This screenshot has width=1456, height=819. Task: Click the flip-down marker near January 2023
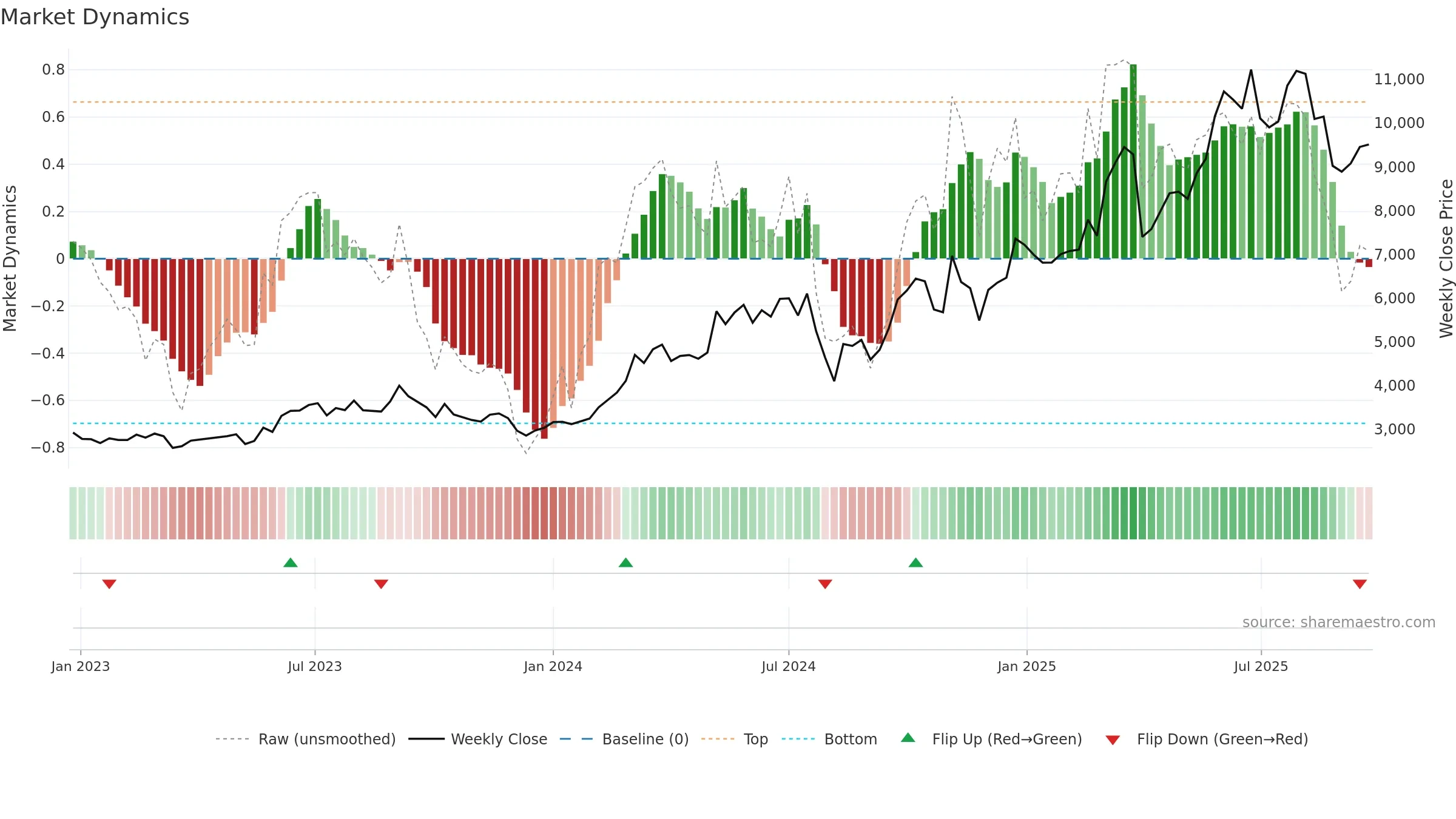pos(109,584)
